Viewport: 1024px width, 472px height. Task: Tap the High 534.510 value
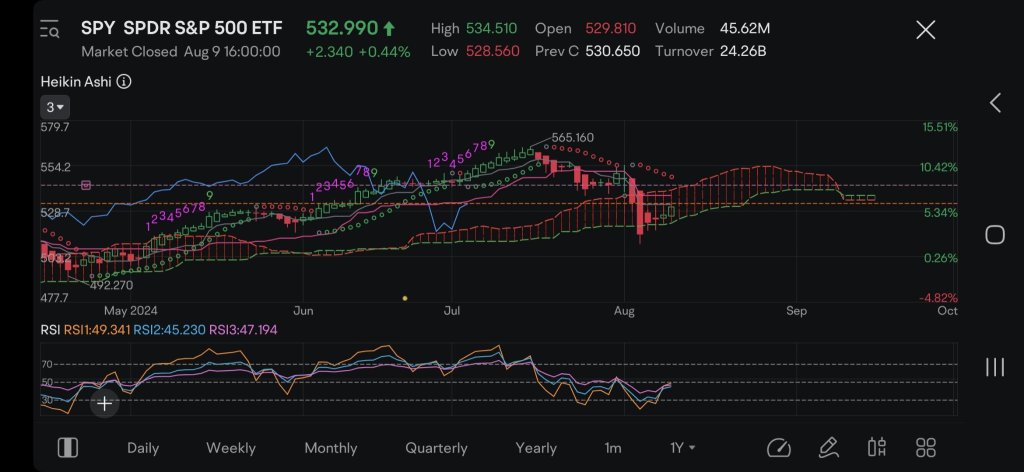pyautogui.click(x=491, y=28)
